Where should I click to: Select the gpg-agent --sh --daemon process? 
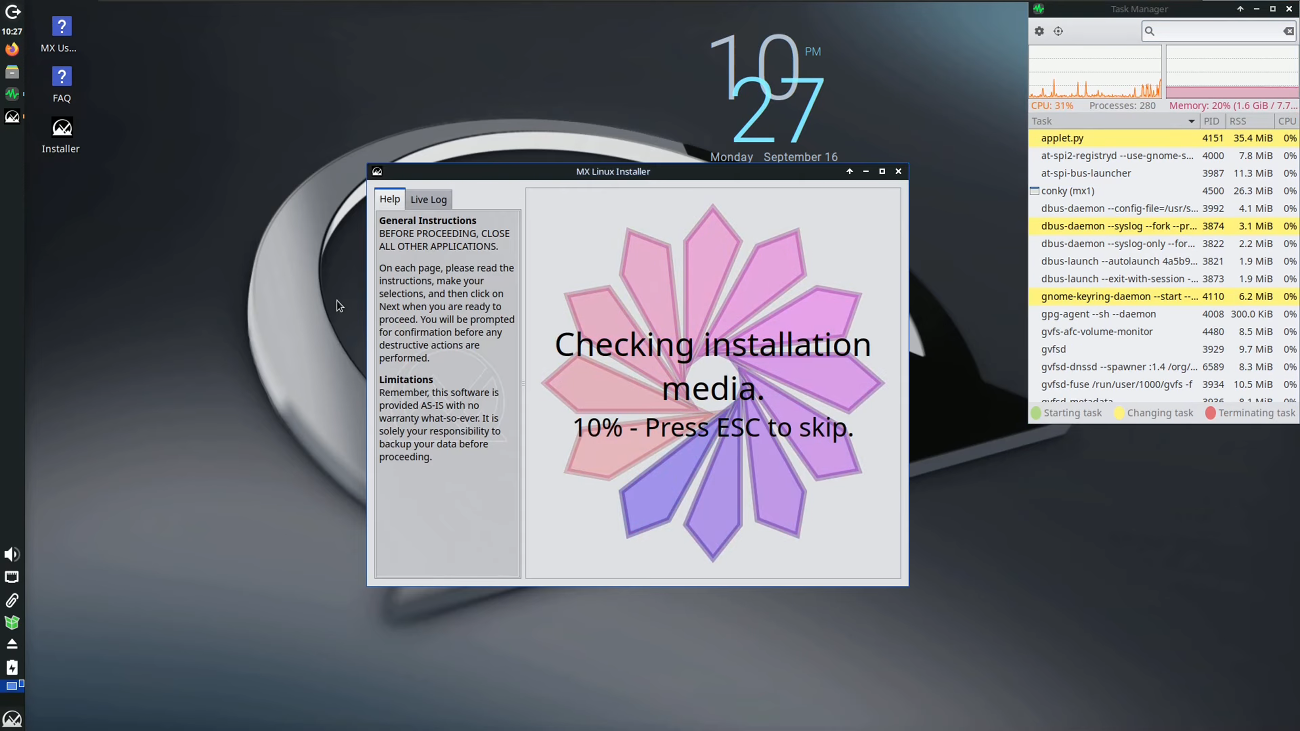tap(1164, 314)
